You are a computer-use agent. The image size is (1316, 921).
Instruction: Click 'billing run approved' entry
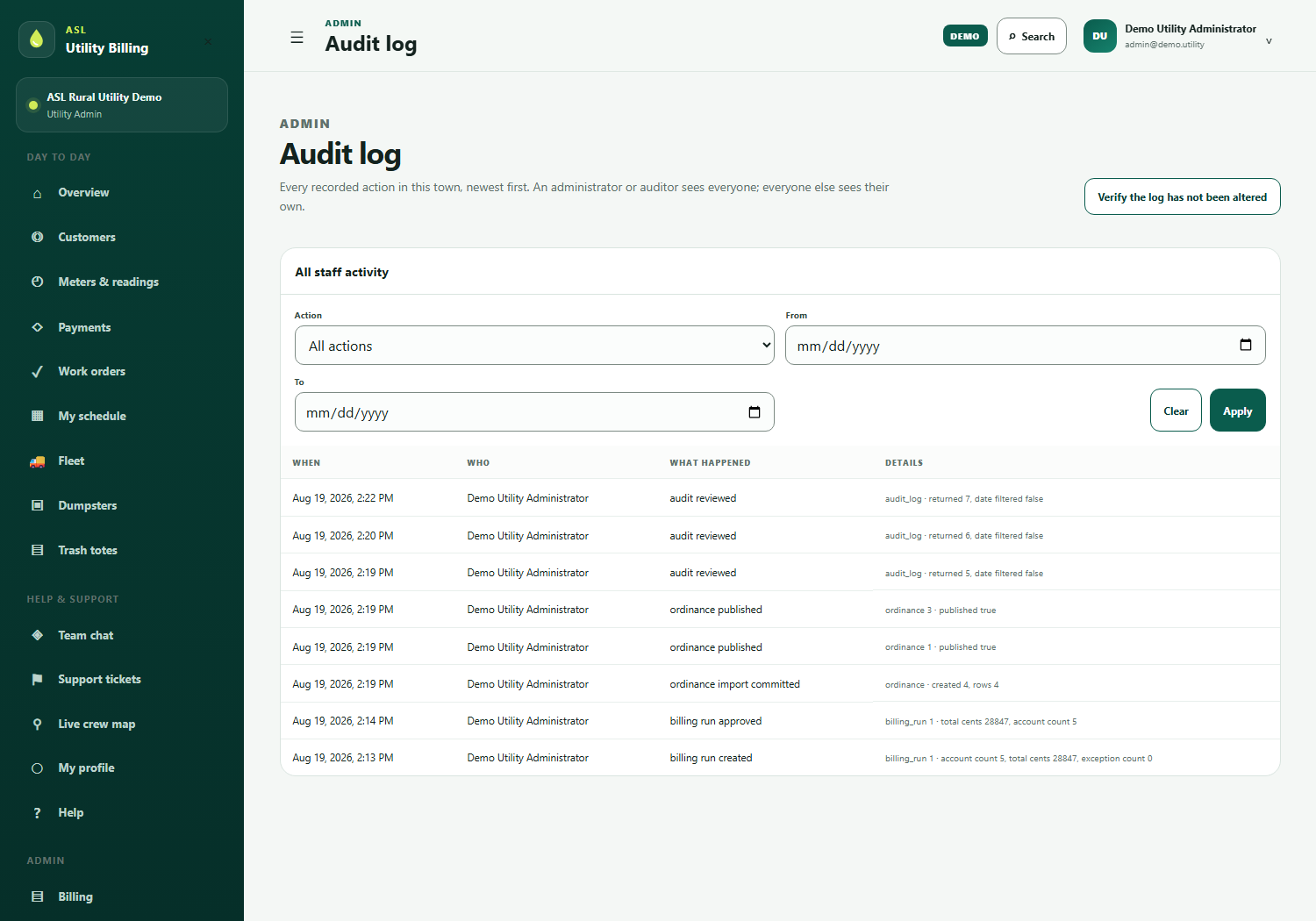(x=715, y=721)
